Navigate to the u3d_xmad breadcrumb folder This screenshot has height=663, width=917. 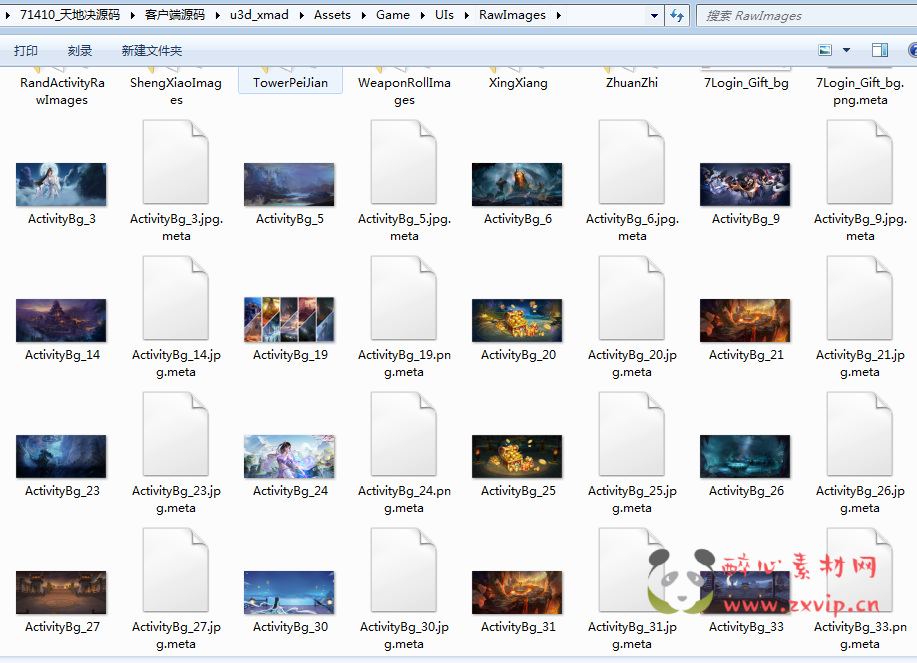259,15
